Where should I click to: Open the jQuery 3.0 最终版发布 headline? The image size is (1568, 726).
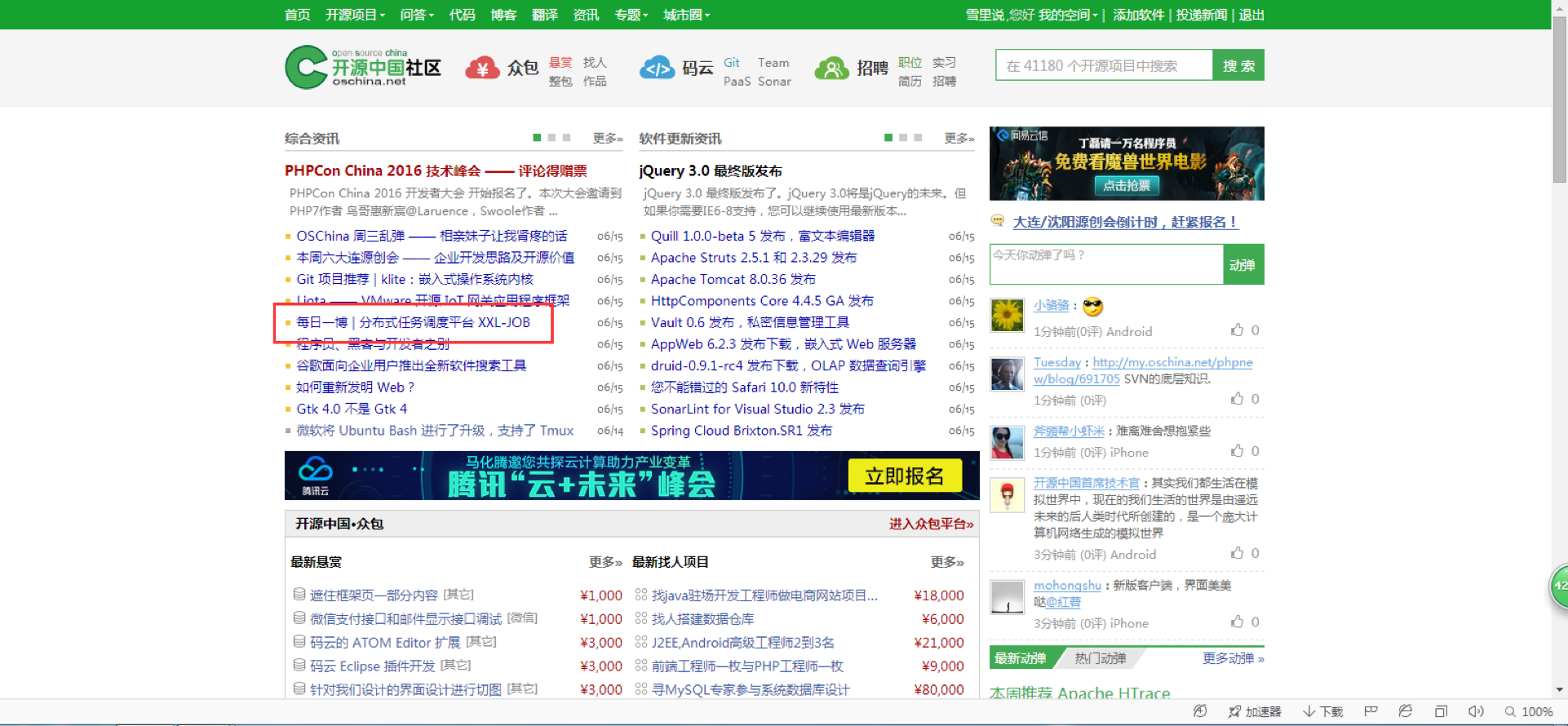[710, 170]
